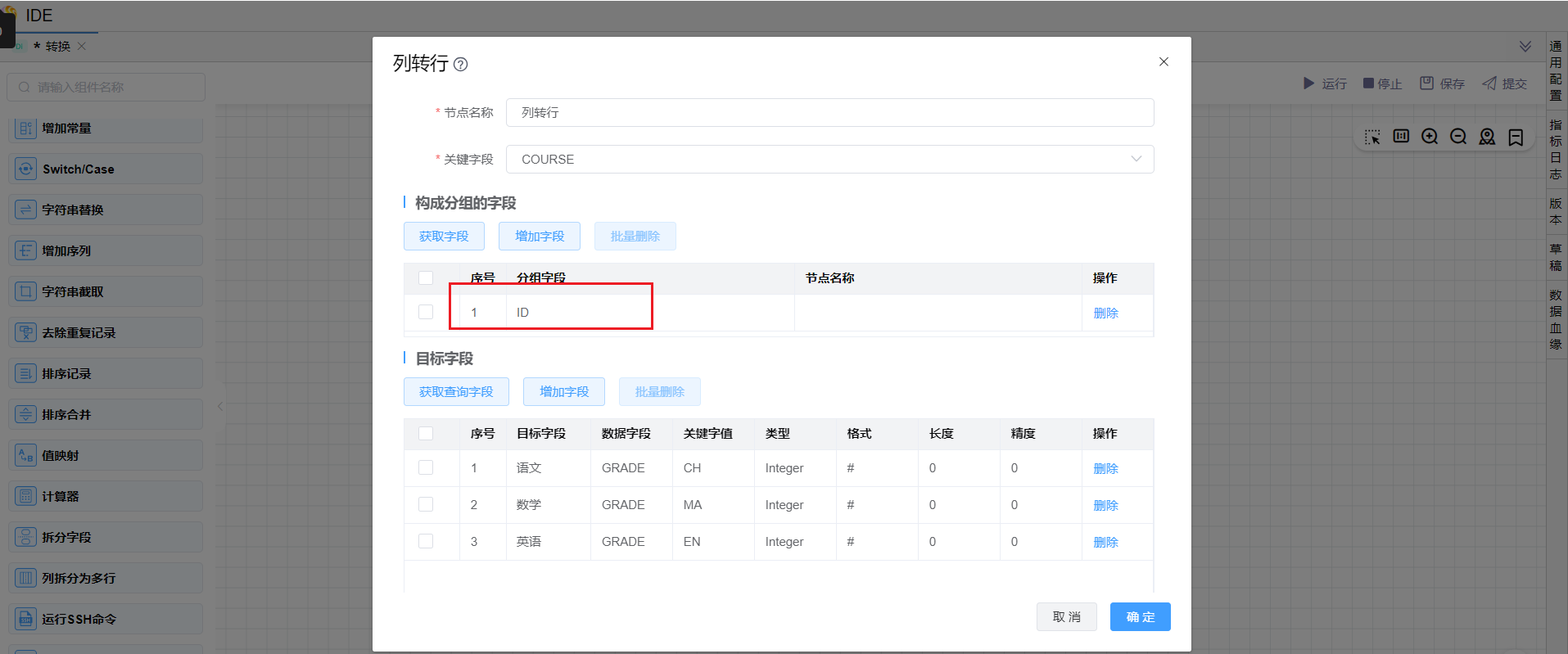Screen dimensions: 1568x654
Task: Check the box for group field ID row
Action: pos(426,312)
